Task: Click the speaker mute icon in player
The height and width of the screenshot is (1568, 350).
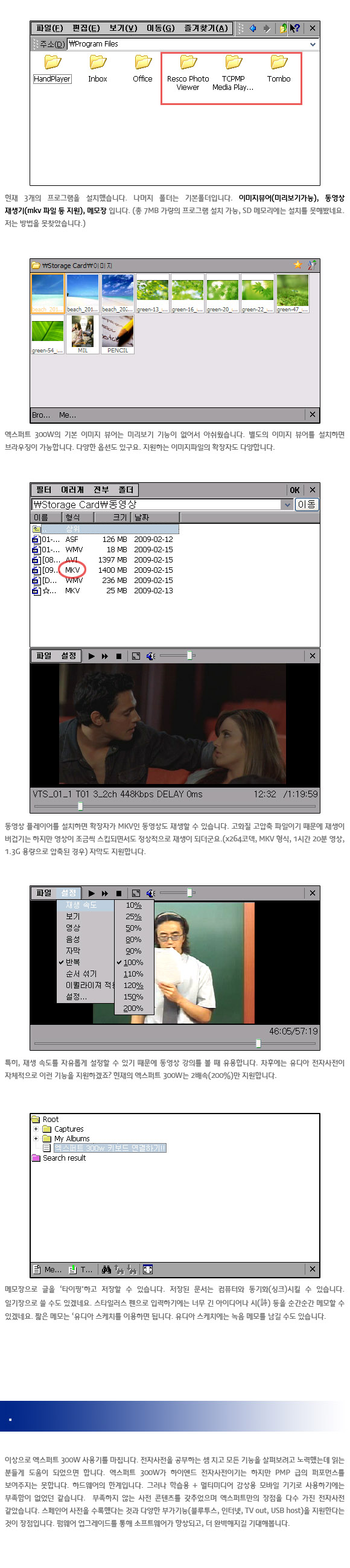Action: coord(150,655)
